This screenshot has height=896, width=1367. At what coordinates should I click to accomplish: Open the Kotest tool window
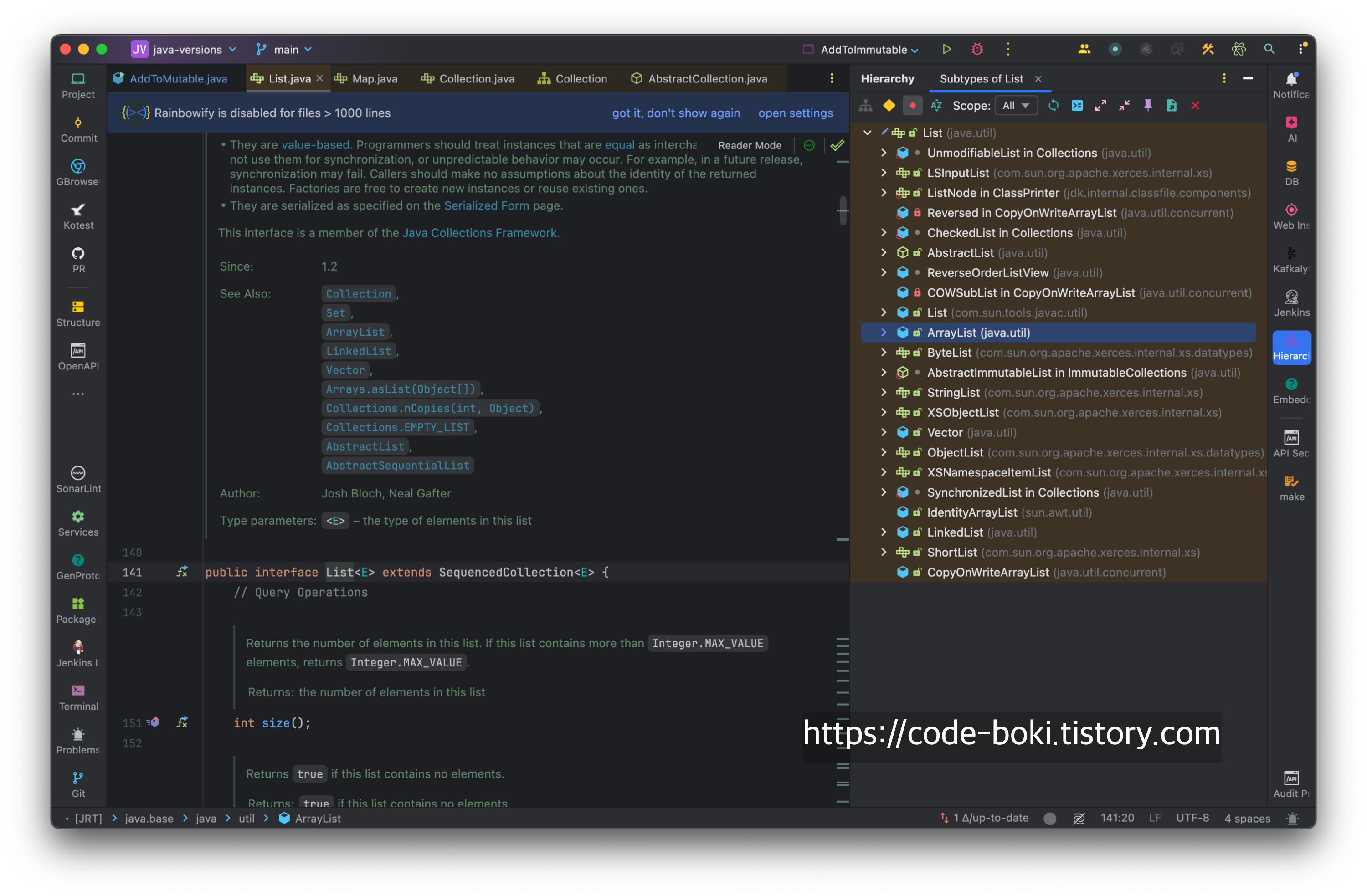coord(78,216)
